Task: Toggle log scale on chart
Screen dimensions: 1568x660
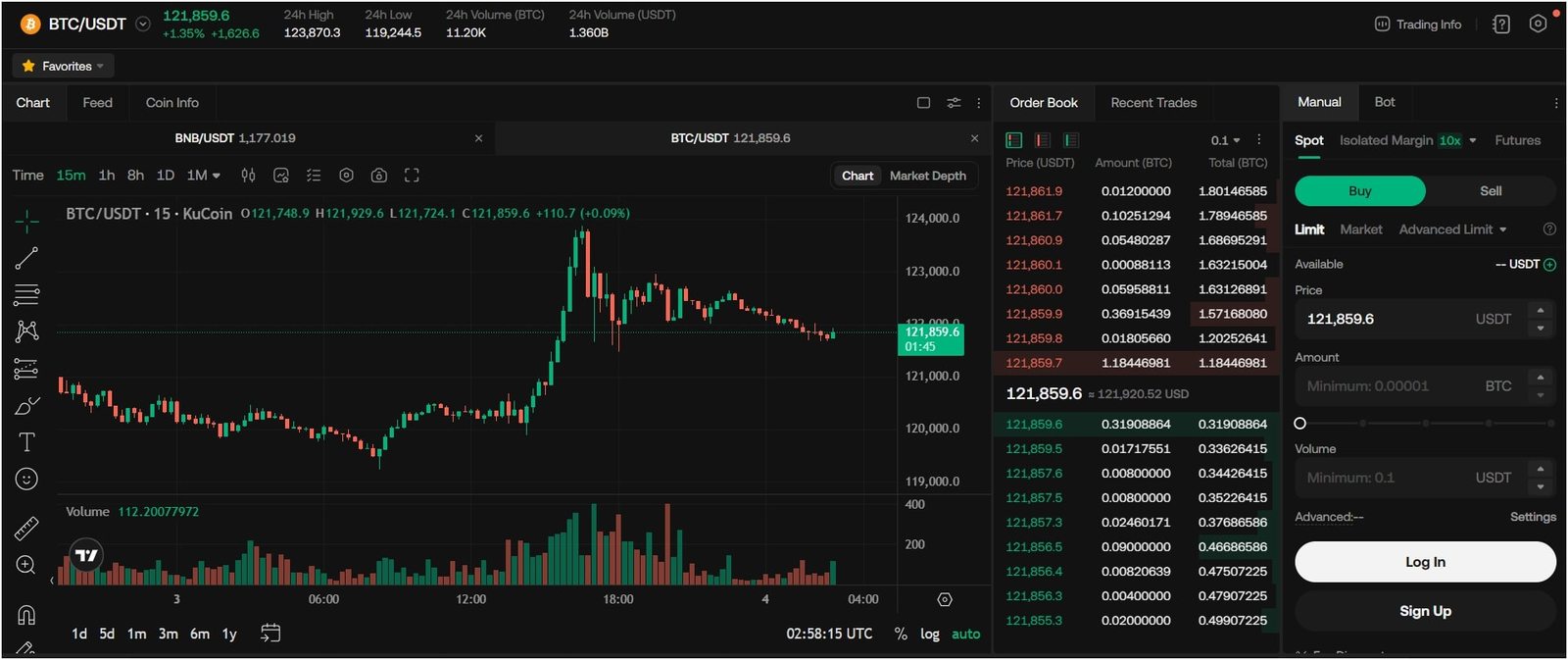Action: click(929, 635)
